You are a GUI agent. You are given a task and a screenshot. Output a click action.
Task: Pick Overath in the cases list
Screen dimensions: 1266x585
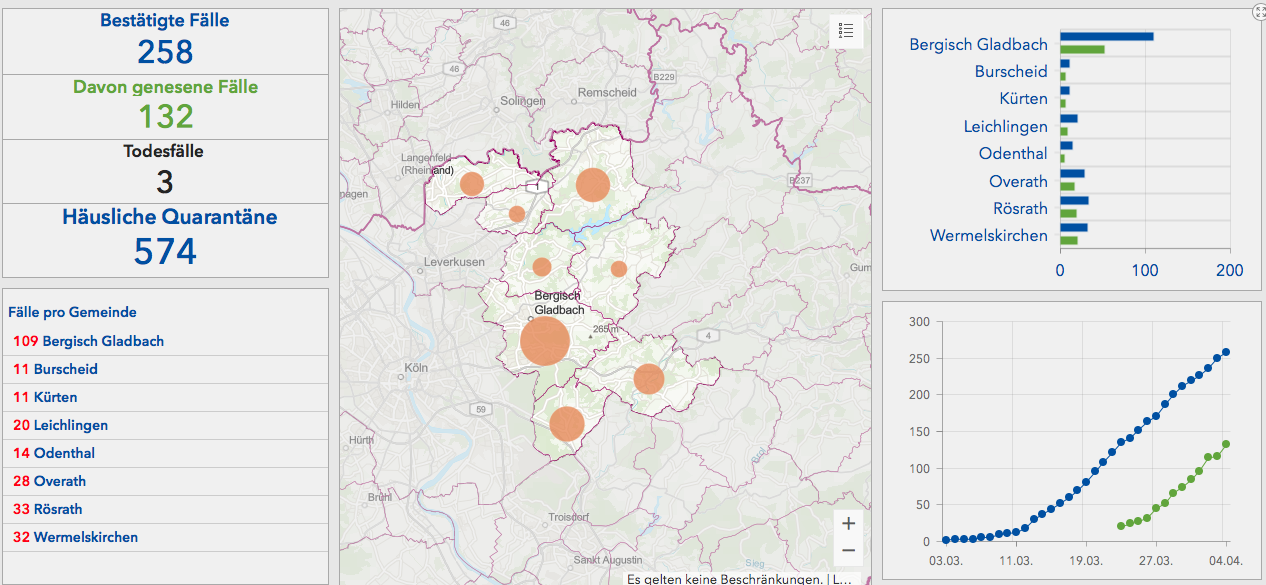click(x=59, y=481)
